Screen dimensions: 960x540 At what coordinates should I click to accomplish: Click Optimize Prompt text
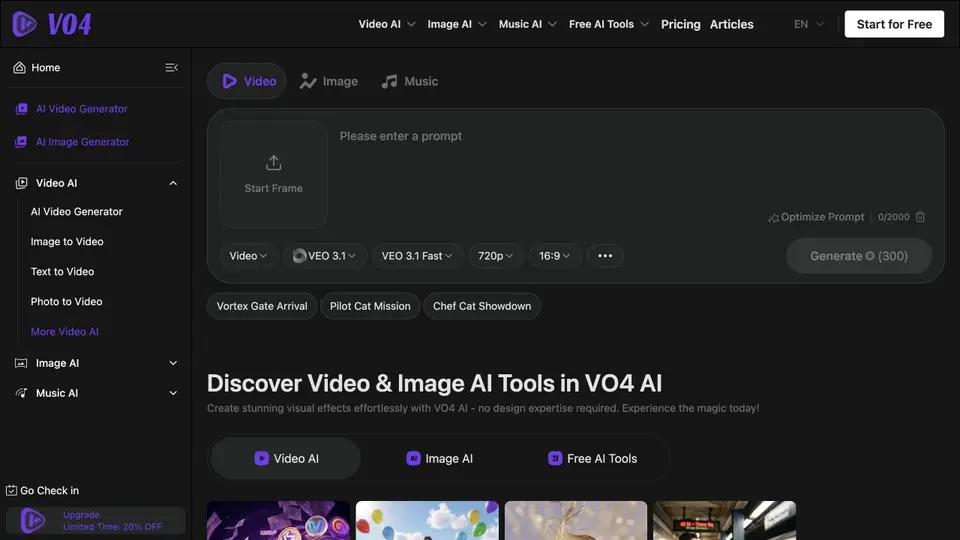click(x=822, y=217)
